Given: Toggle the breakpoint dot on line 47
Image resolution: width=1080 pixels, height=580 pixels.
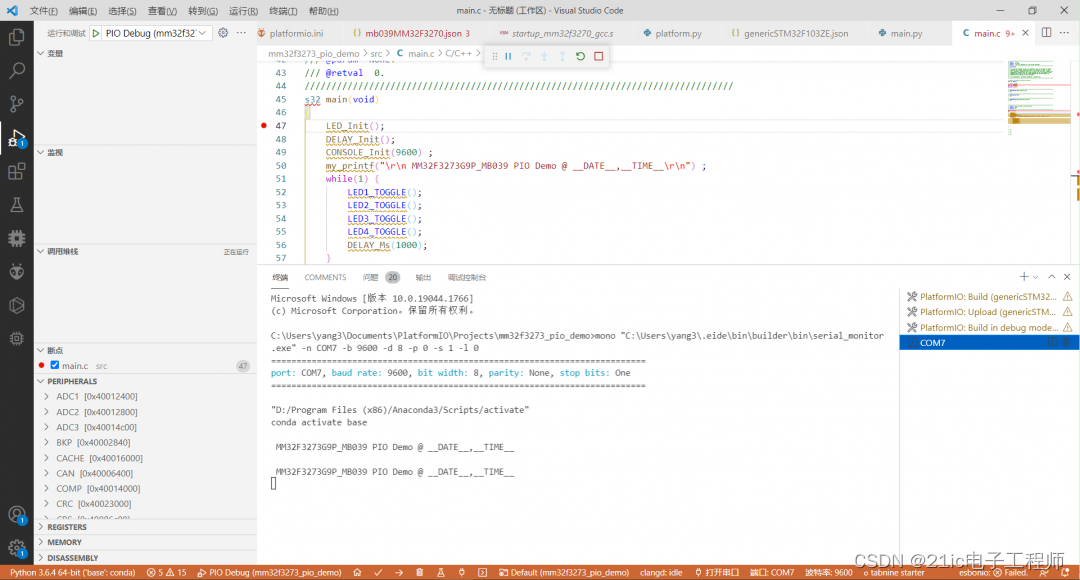Looking at the screenshot, I should (264, 126).
